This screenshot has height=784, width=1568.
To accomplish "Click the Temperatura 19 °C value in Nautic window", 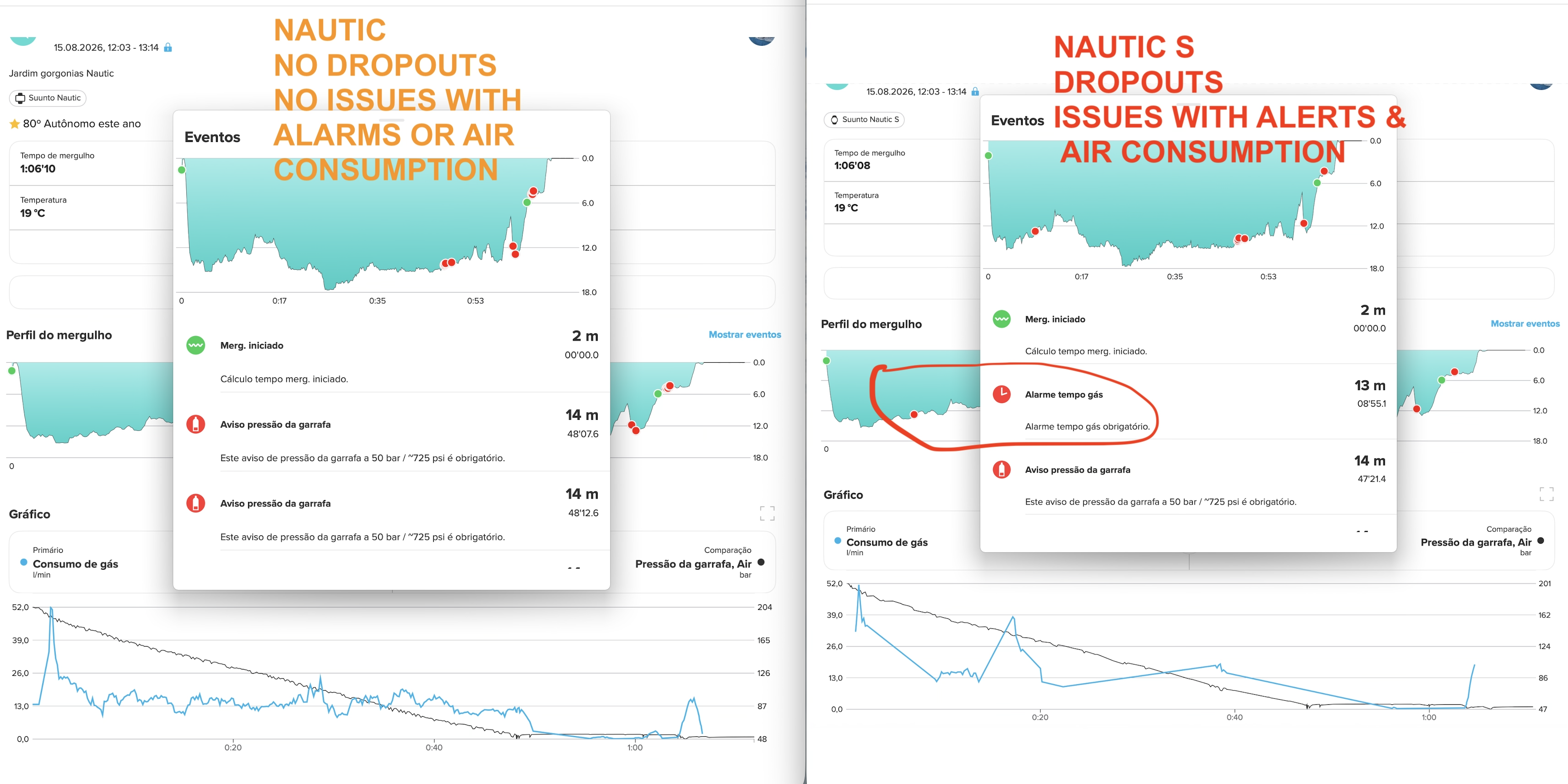I will (x=32, y=213).
